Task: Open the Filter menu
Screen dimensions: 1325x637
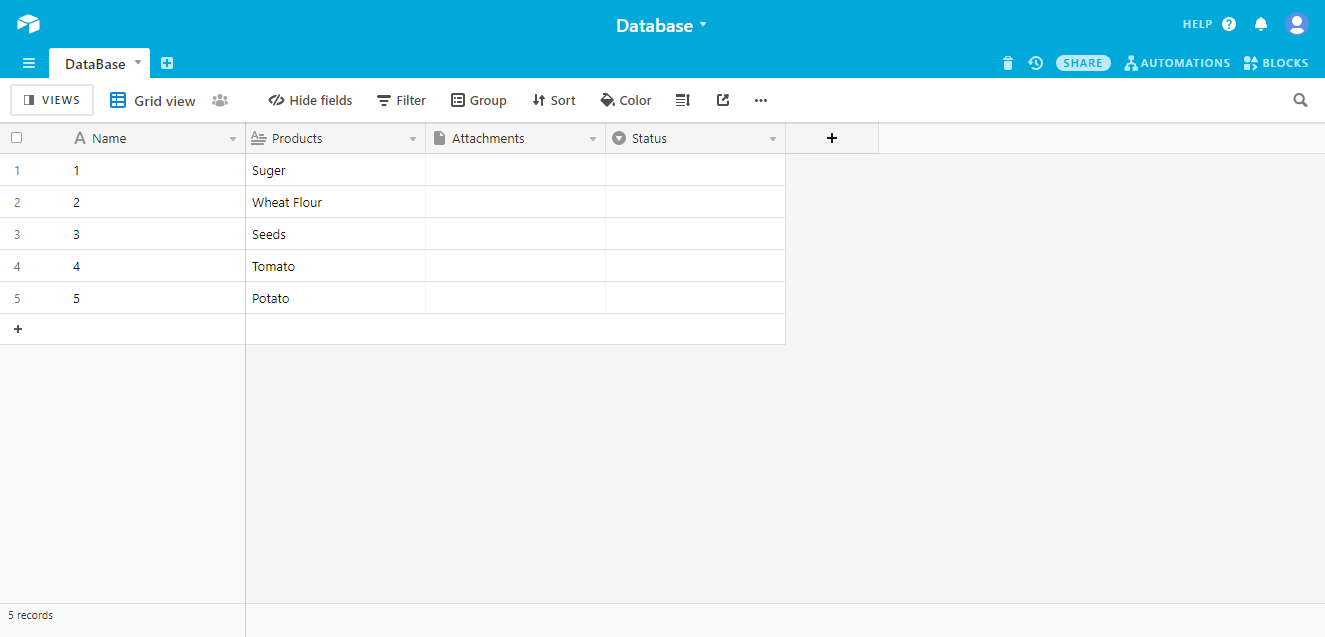Action: click(x=401, y=100)
